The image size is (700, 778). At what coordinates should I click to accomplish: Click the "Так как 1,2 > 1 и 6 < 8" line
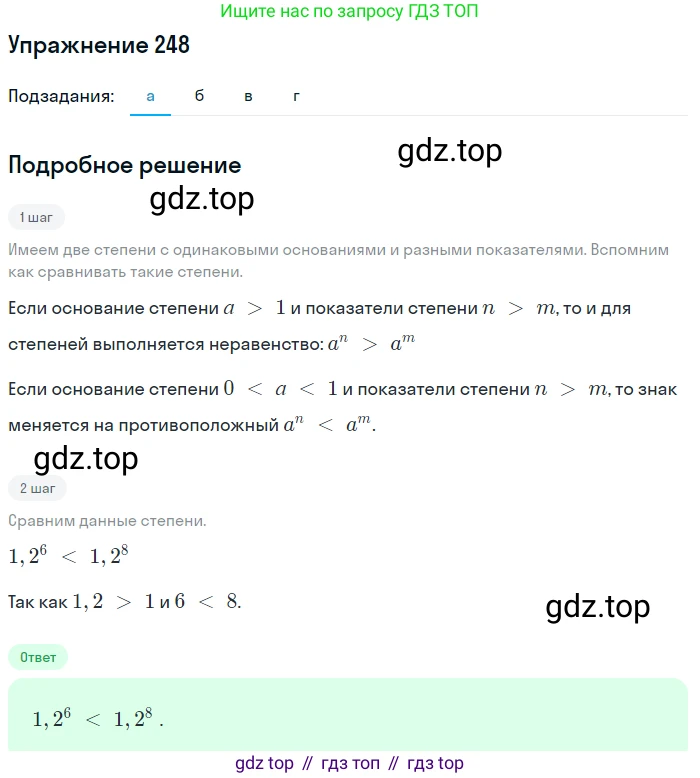(125, 602)
